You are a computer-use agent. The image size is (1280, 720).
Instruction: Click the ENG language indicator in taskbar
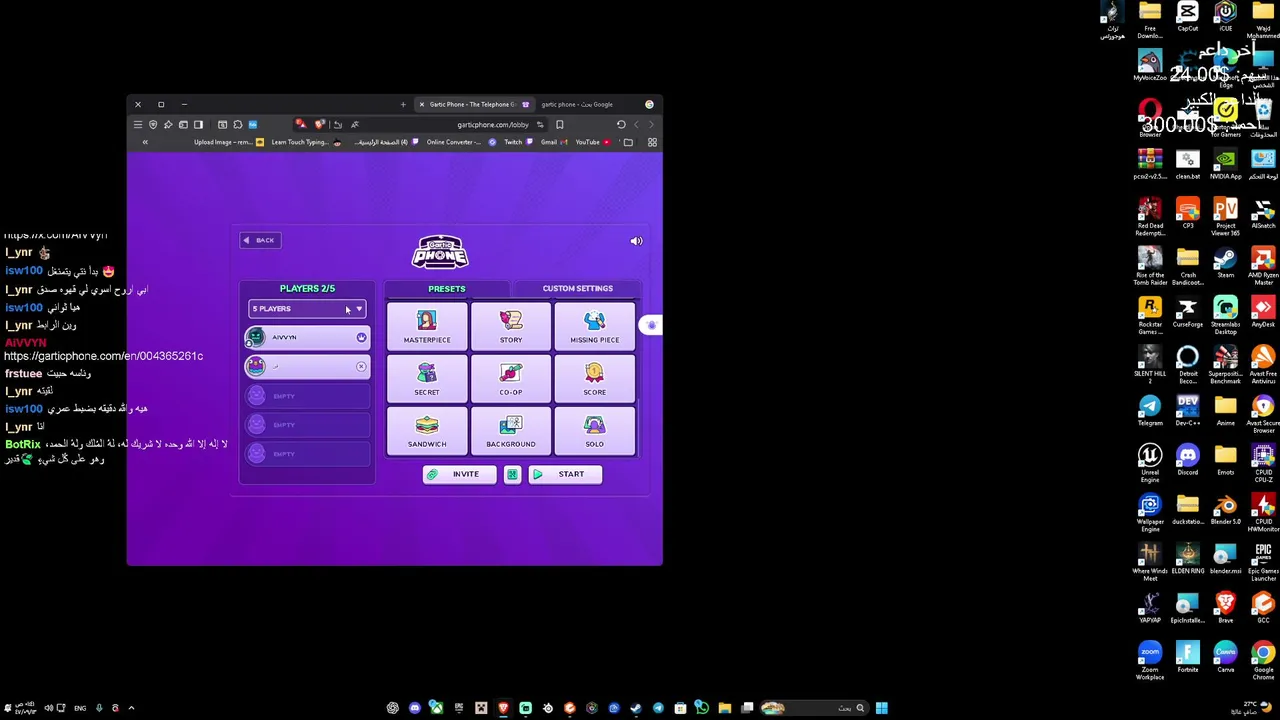(81, 708)
